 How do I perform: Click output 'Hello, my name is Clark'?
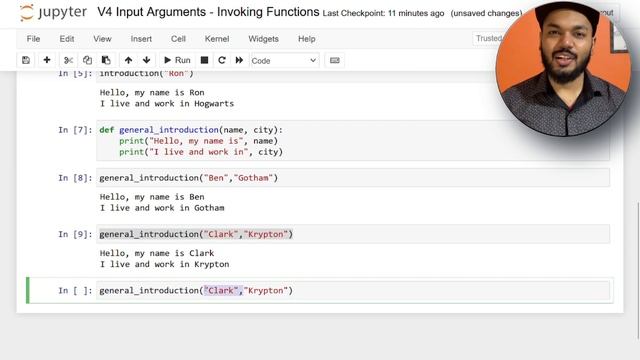click(157, 253)
